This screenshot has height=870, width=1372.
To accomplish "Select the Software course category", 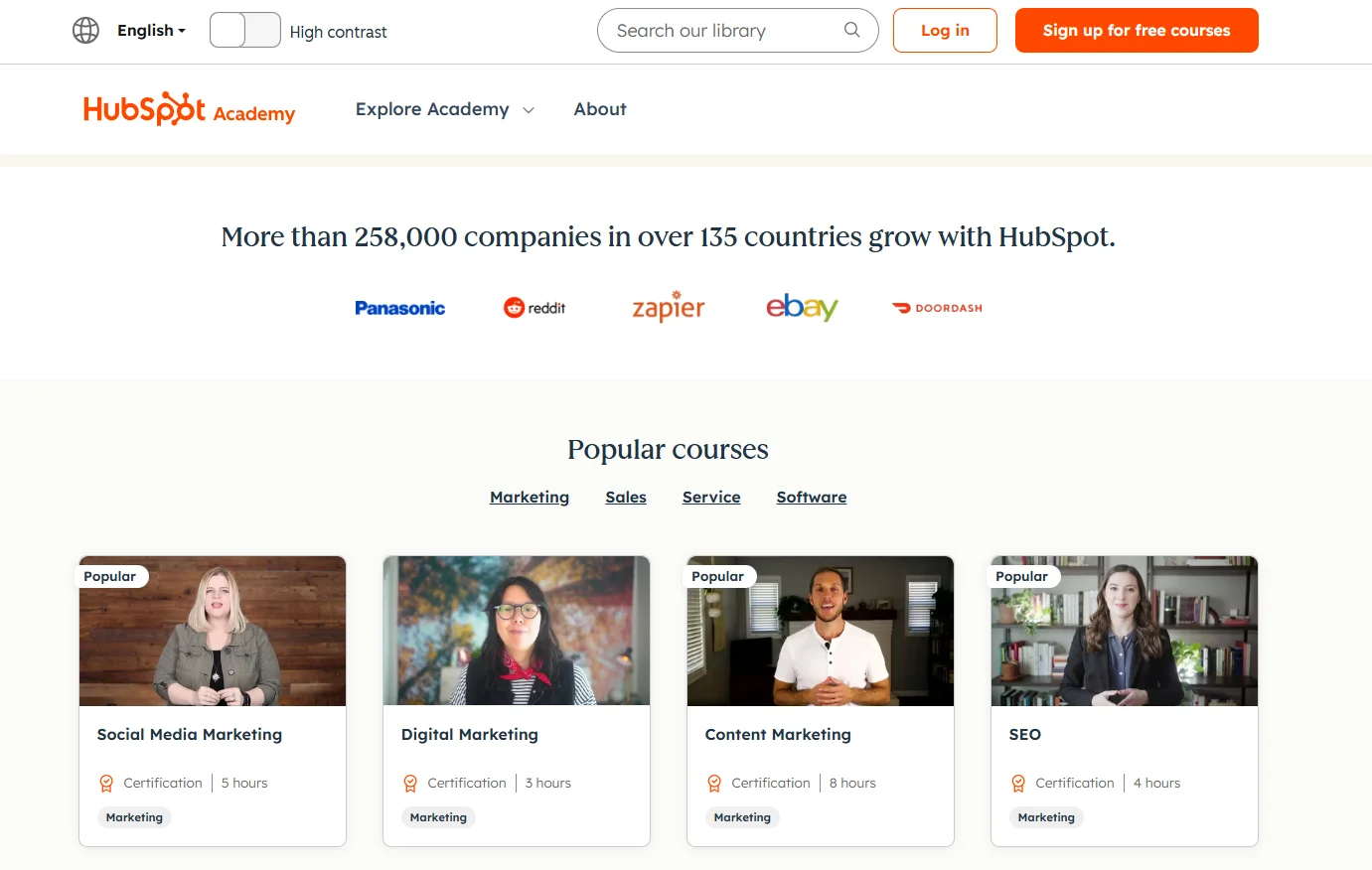I will coord(811,497).
